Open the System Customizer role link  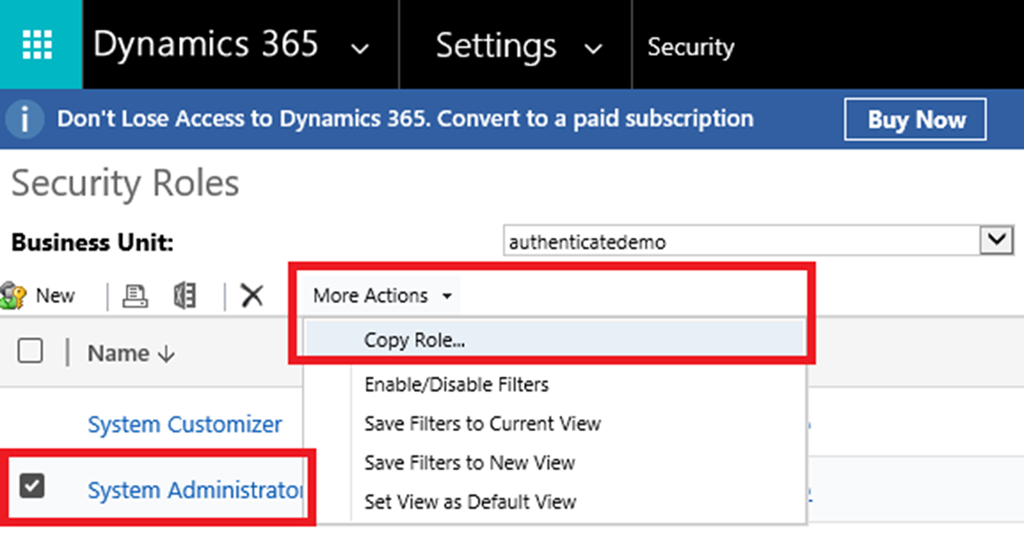(x=185, y=424)
